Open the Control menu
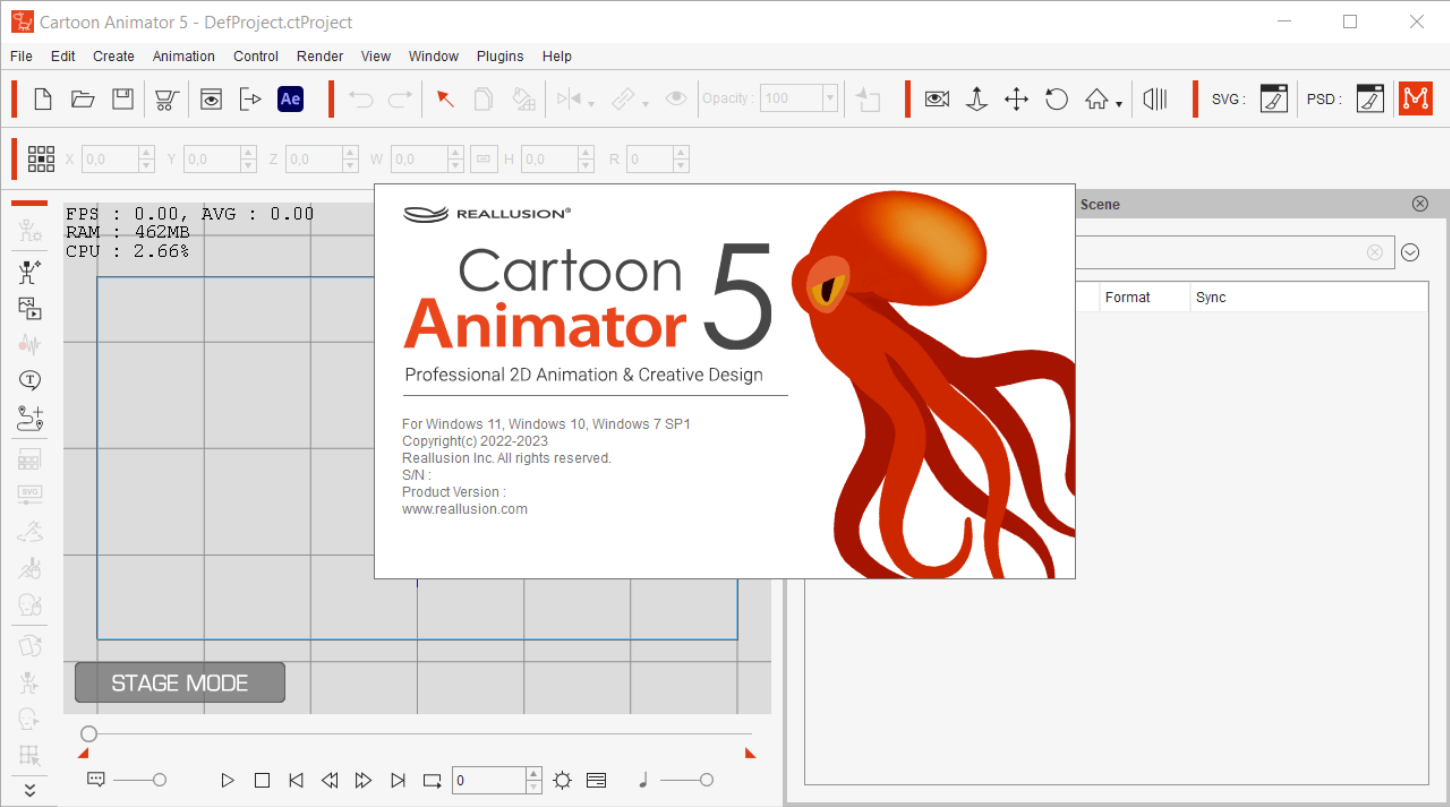 pyautogui.click(x=256, y=56)
